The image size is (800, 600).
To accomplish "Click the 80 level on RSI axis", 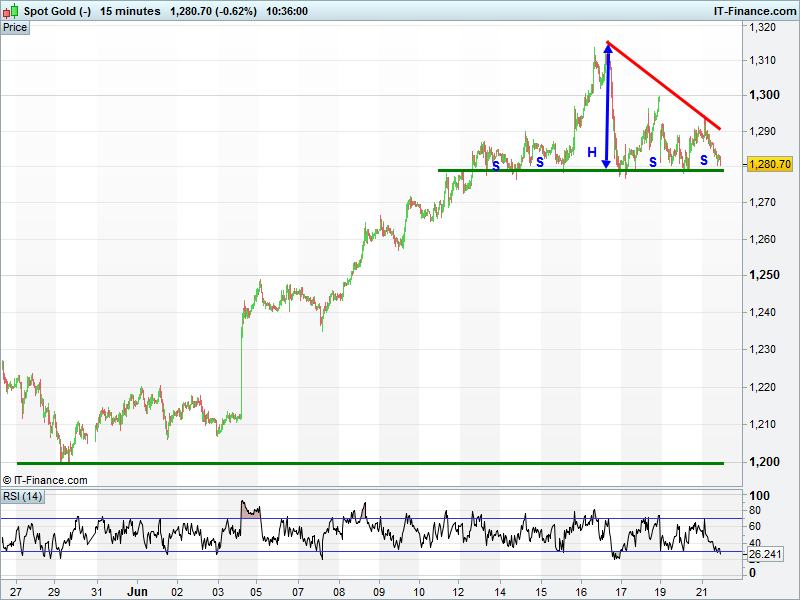I will tap(755, 510).
